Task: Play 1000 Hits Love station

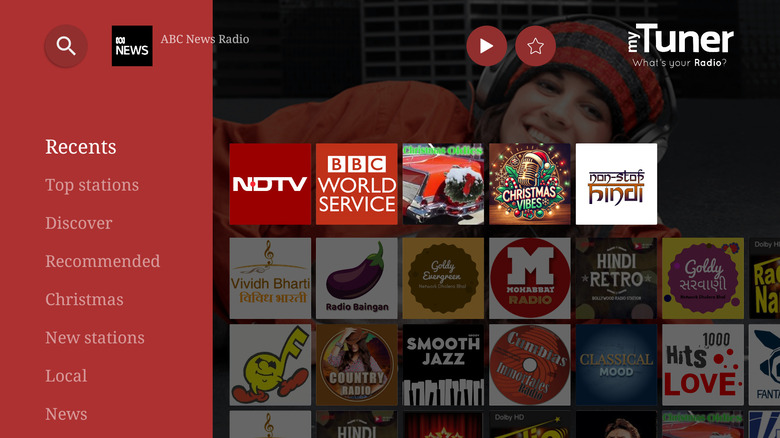Action: 703,365
